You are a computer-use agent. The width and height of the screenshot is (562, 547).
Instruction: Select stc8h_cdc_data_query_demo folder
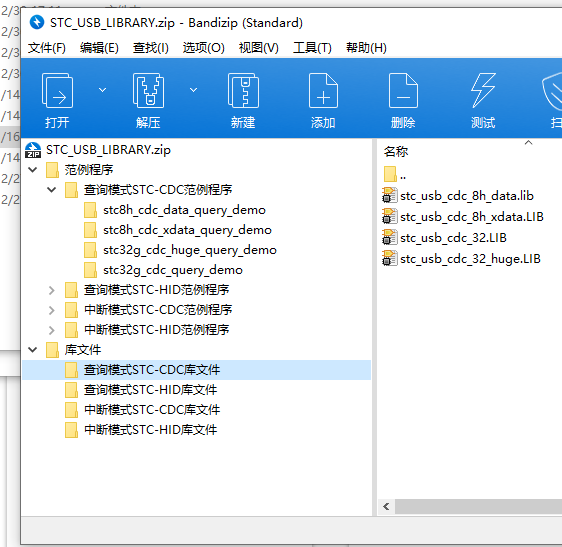[184, 210]
